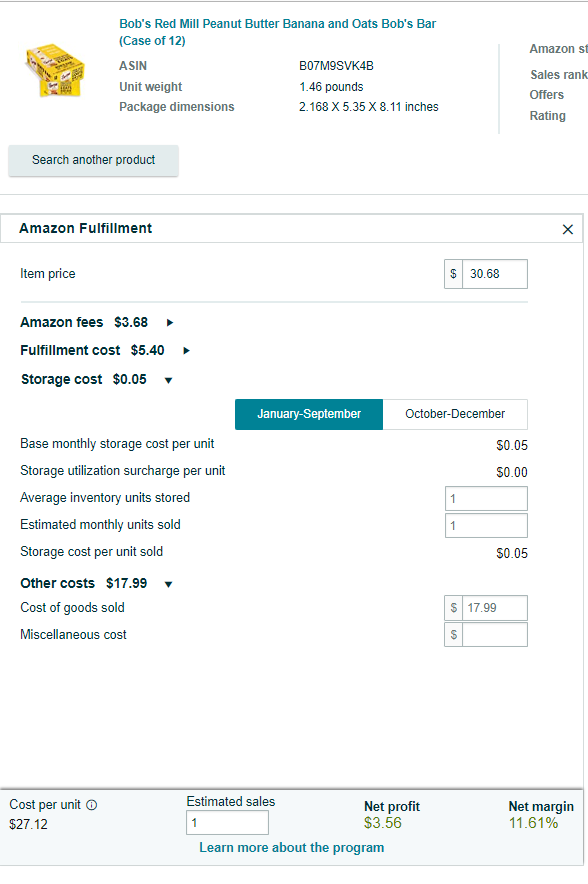Select the January-September storage period

[x=309, y=414]
